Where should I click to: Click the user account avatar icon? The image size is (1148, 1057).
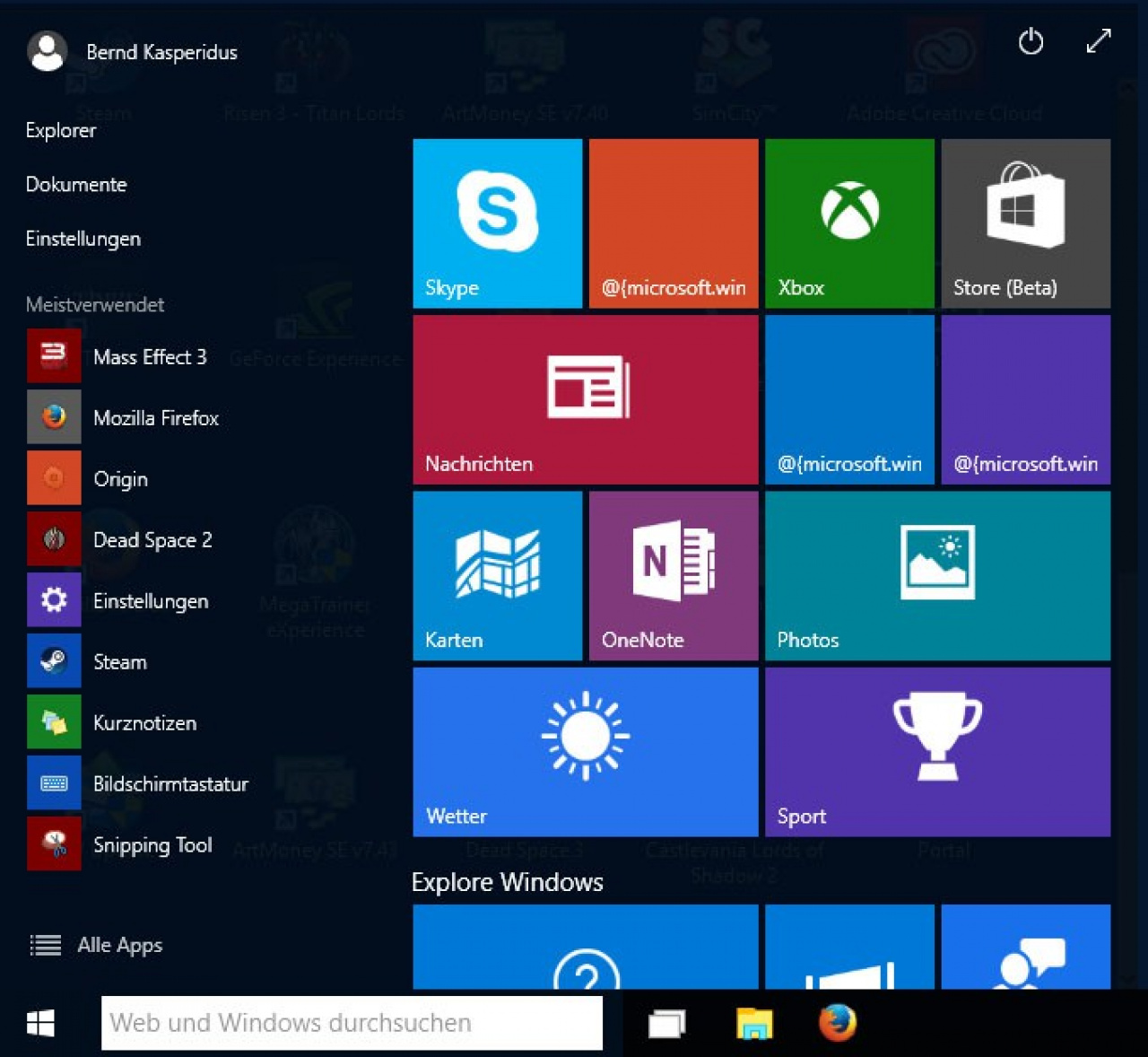pyautogui.click(x=48, y=51)
